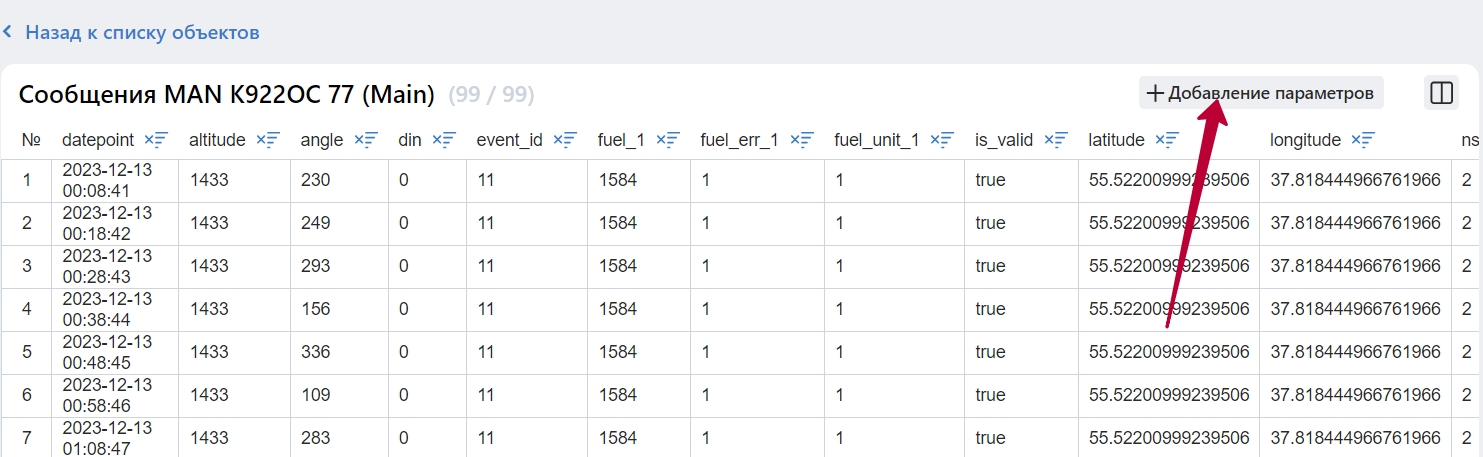The height and width of the screenshot is (457, 1483).
Task: Clear the datepoint column filter icon
Action: 156,140
